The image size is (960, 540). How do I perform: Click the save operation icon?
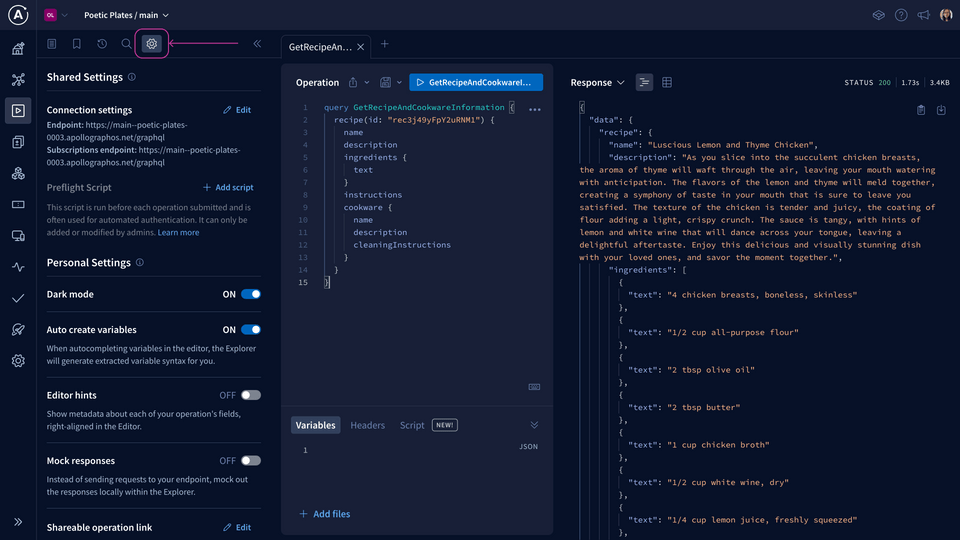pos(385,82)
